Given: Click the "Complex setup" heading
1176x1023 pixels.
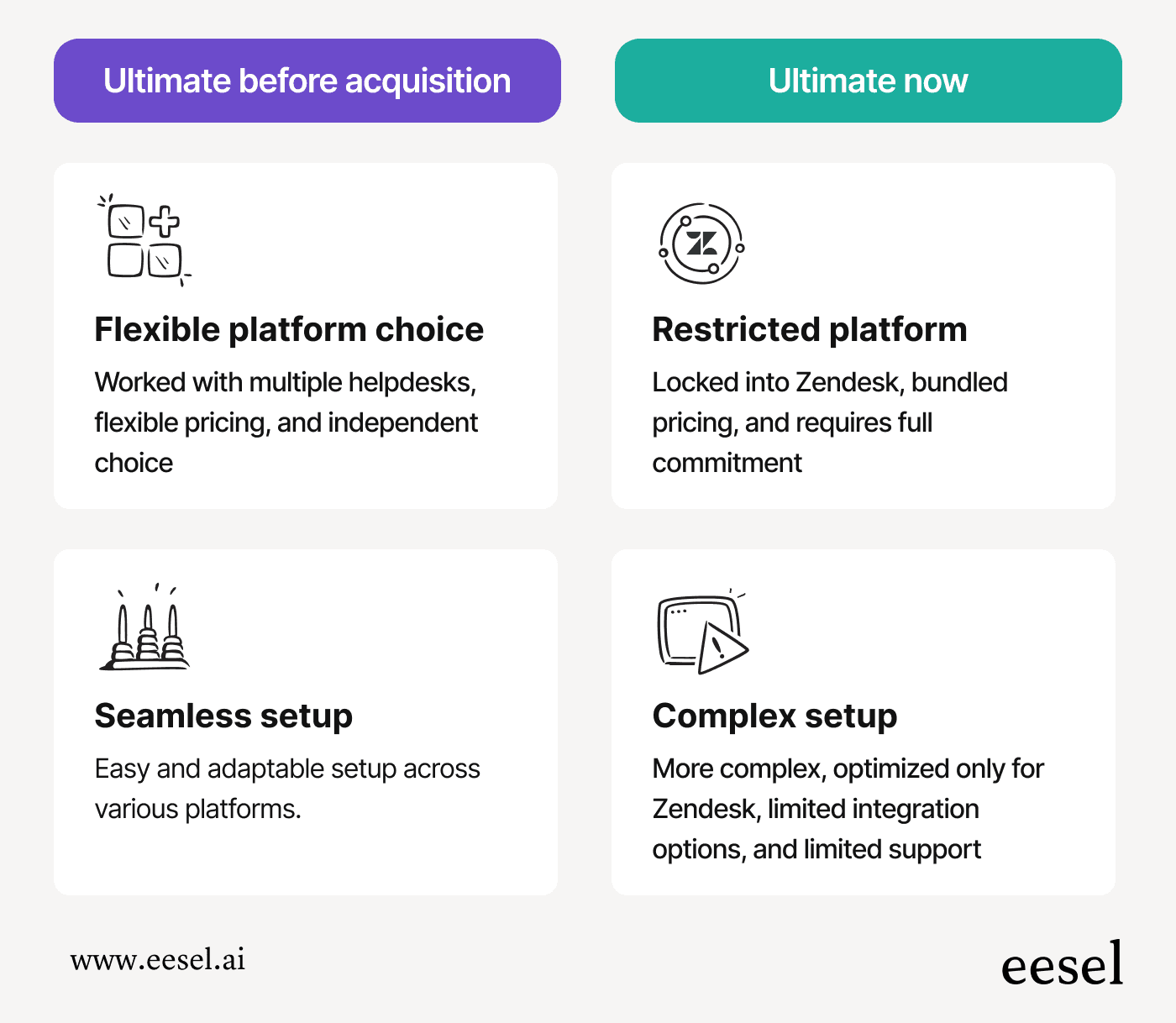Looking at the screenshot, I should click(774, 716).
